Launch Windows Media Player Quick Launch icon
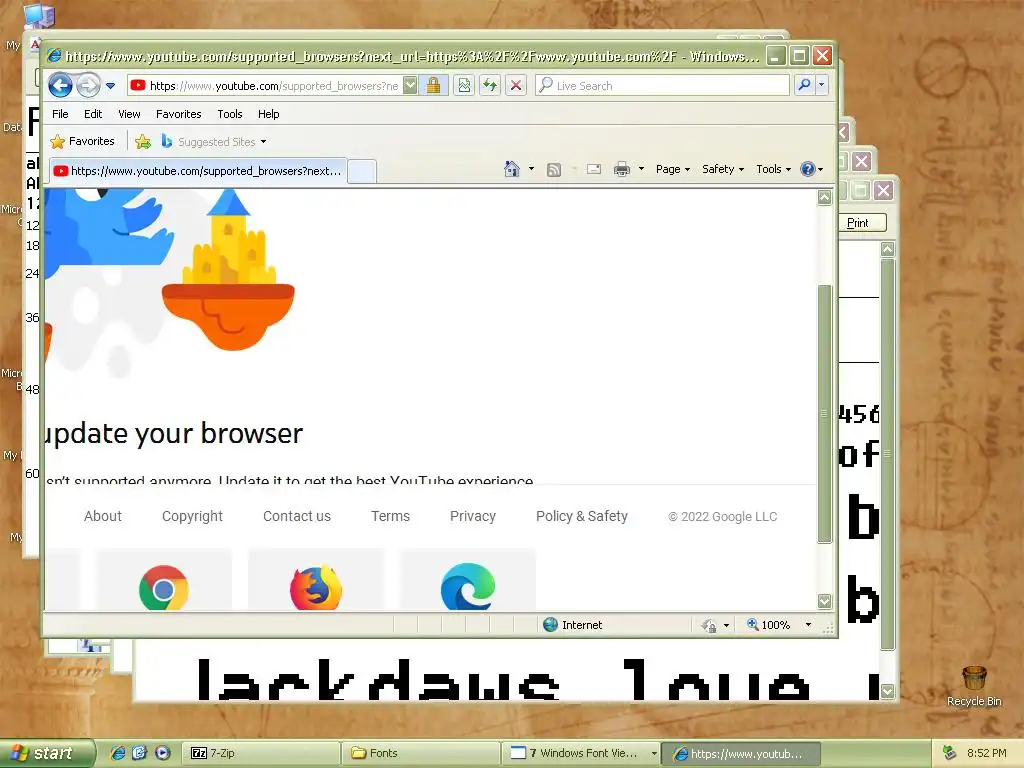The image size is (1024, 768). [x=163, y=753]
